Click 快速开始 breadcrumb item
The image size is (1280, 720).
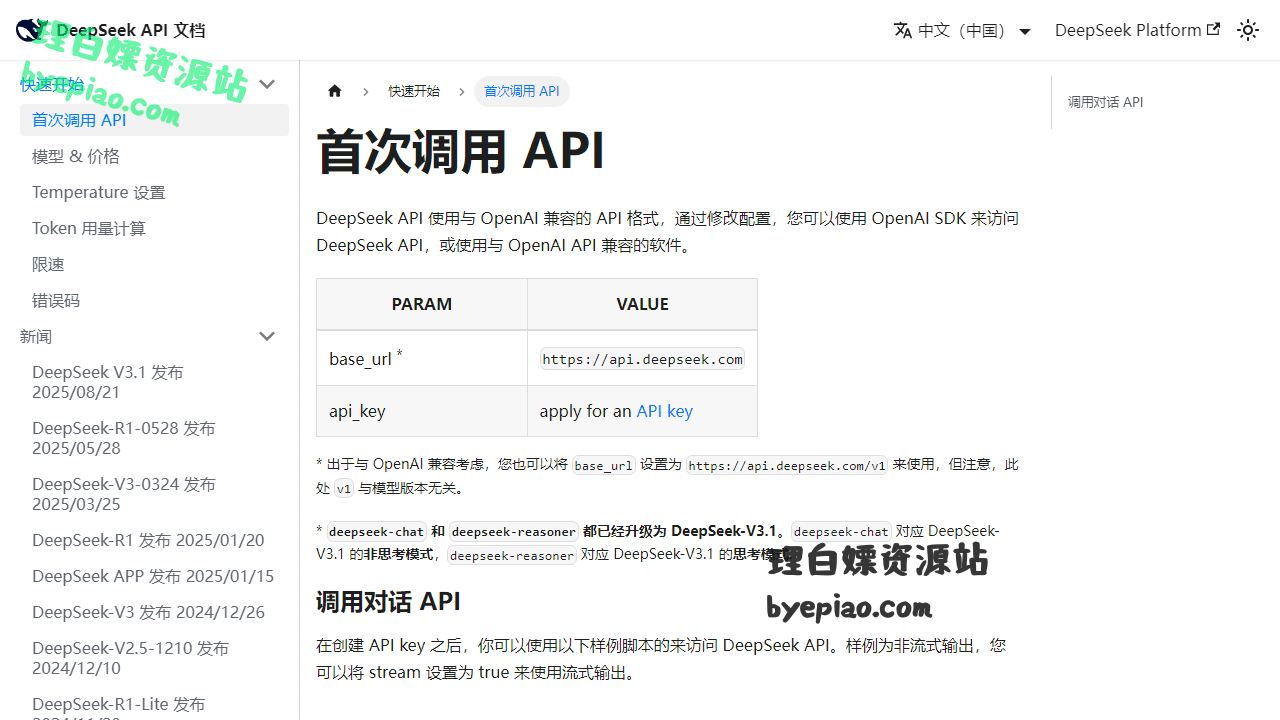point(414,91)
